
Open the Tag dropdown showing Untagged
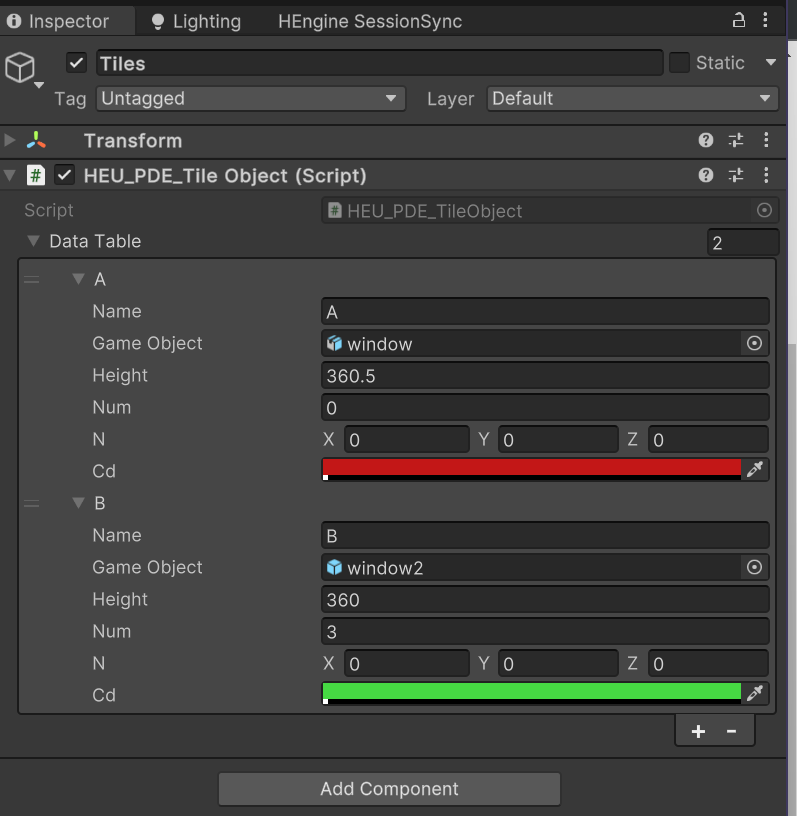(x=250, y=98)
